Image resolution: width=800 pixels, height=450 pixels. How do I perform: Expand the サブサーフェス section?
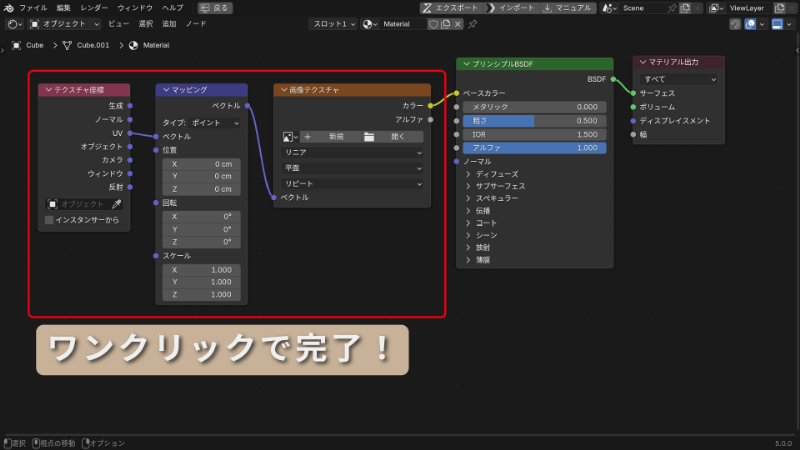[468, 186]
